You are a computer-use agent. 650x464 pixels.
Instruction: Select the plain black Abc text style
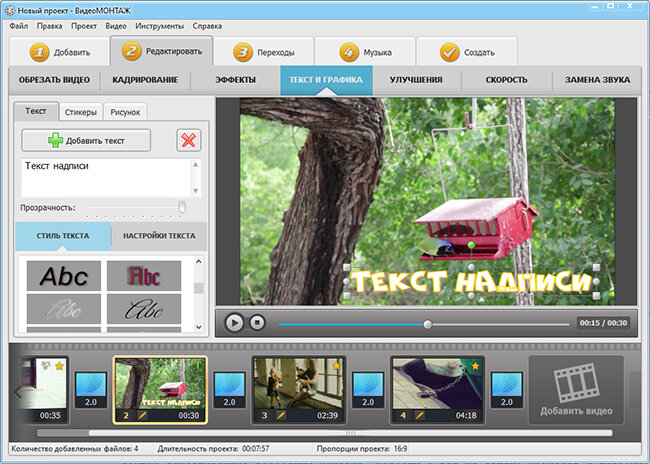pyautogui.click(x=64, y=276)
